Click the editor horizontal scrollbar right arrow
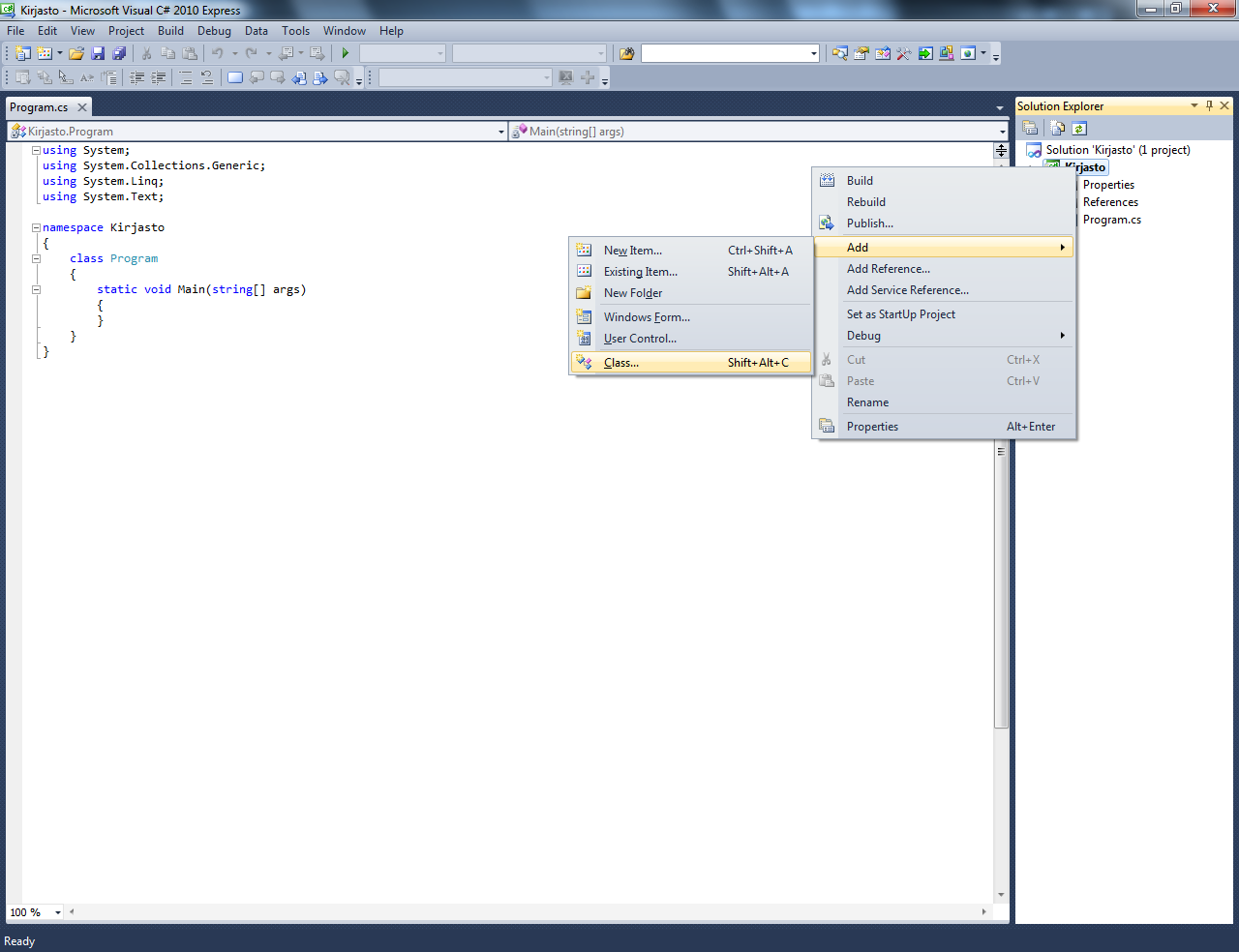The width and height of the screenshot is (1239, 952). (x=984, y=911)
